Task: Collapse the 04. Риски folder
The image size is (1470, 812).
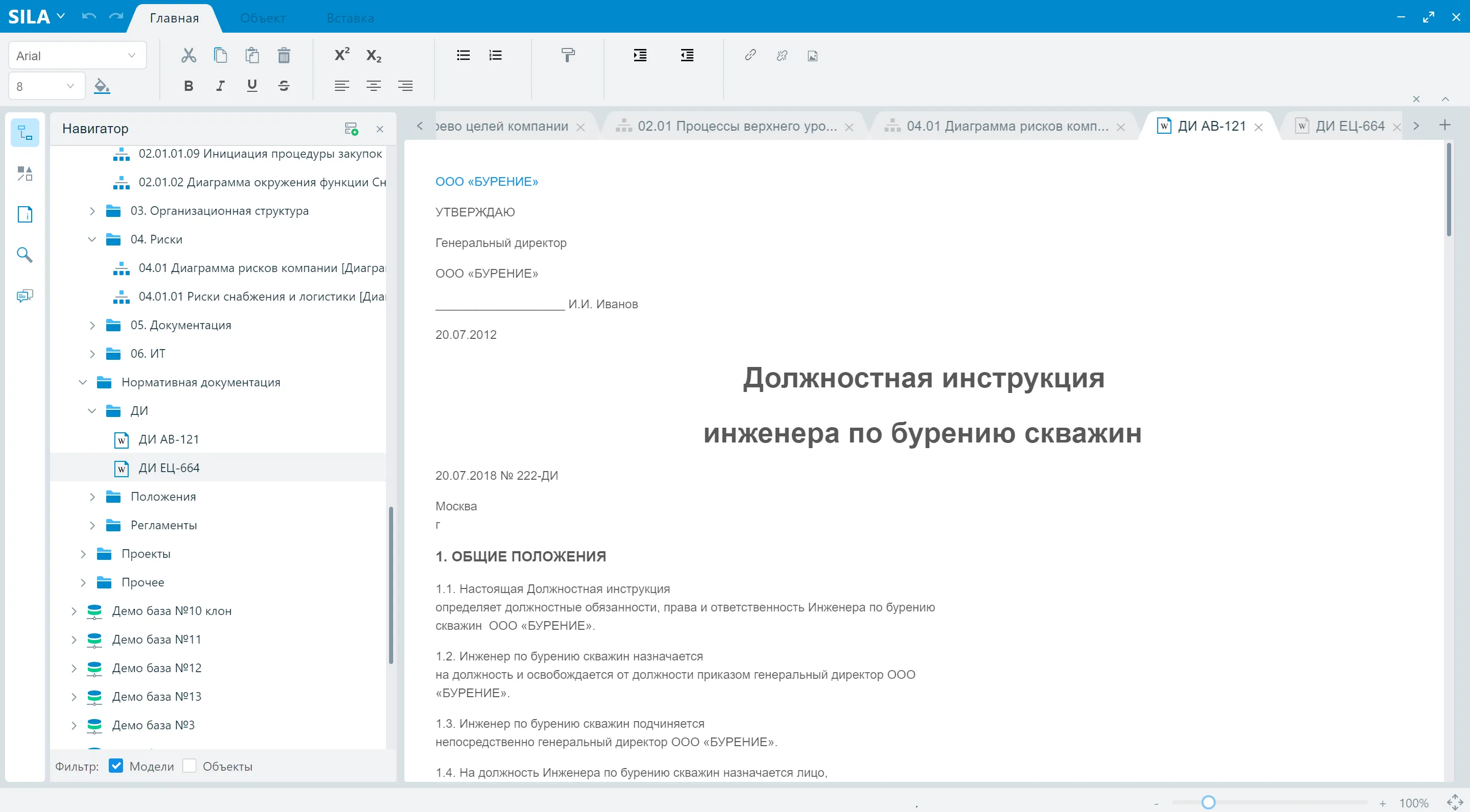Action: tap(93, 239)
